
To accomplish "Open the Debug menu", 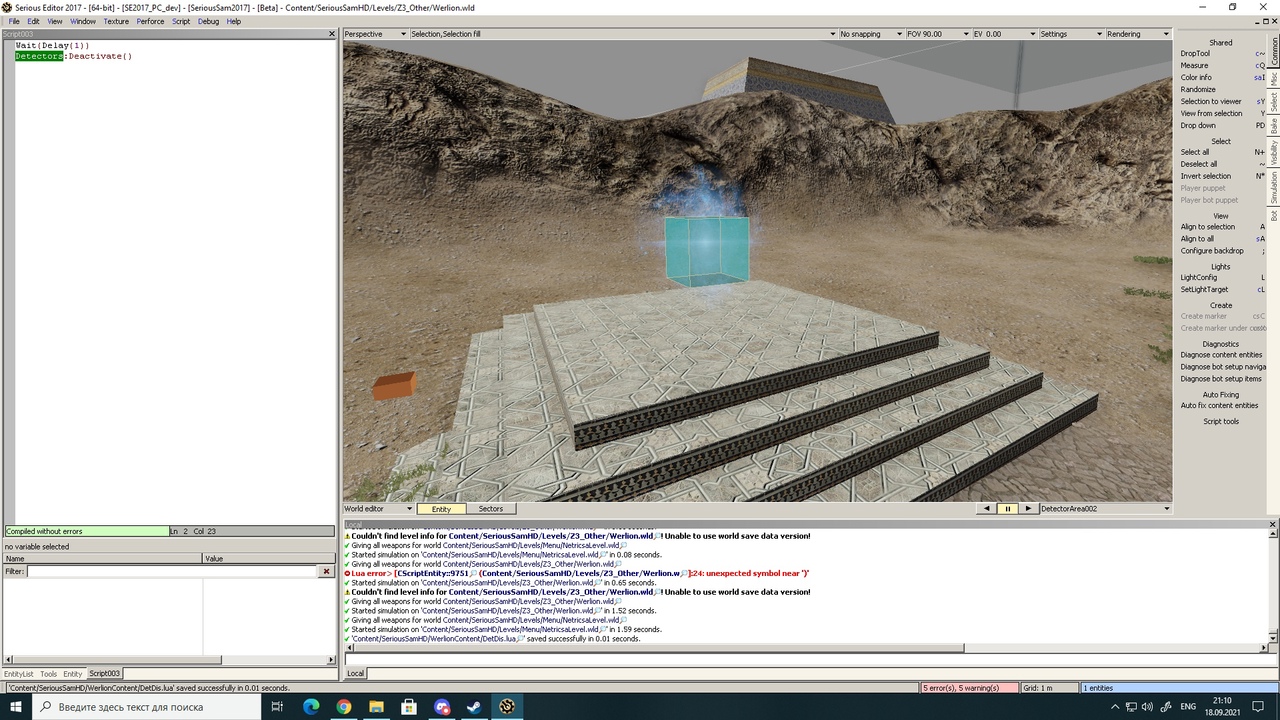I will click(x=208, y=21).
